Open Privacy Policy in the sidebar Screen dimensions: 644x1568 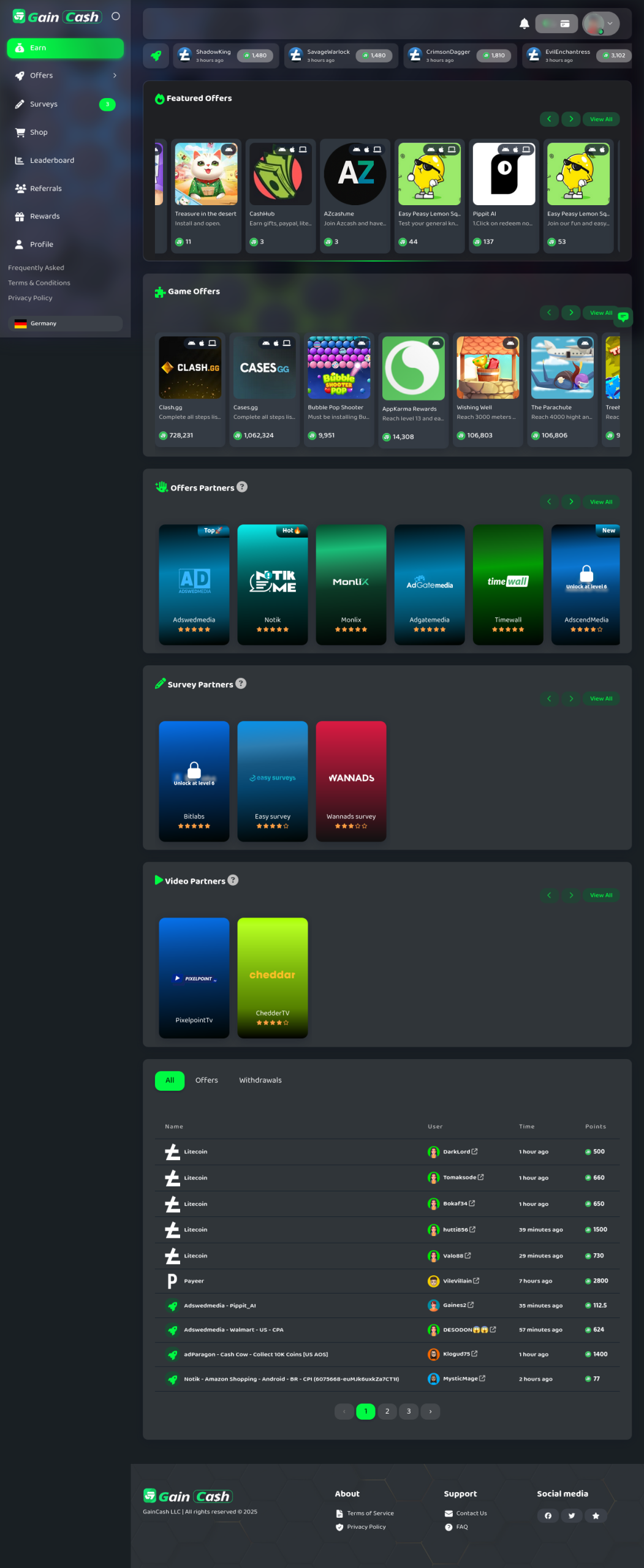[30, 298]
